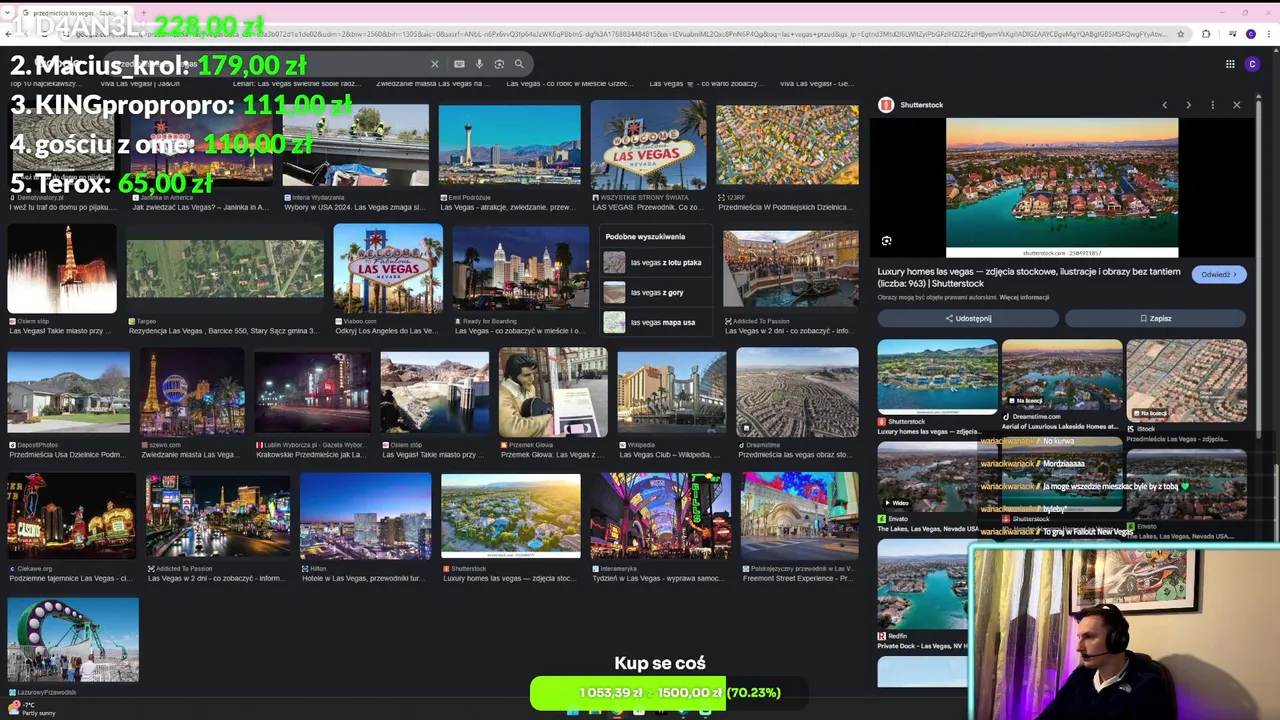Image resolution: width=1280 pixels, height=720 pixels.
Task: Open the Dreamstime 'Aerial of Luxurious Lakeside Homes' thumbnail
Action: 1062,375
